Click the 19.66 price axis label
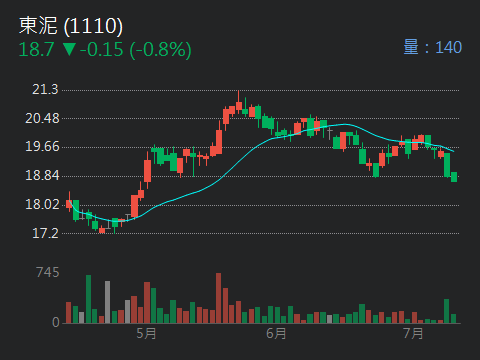 click(x=42, y=146)
